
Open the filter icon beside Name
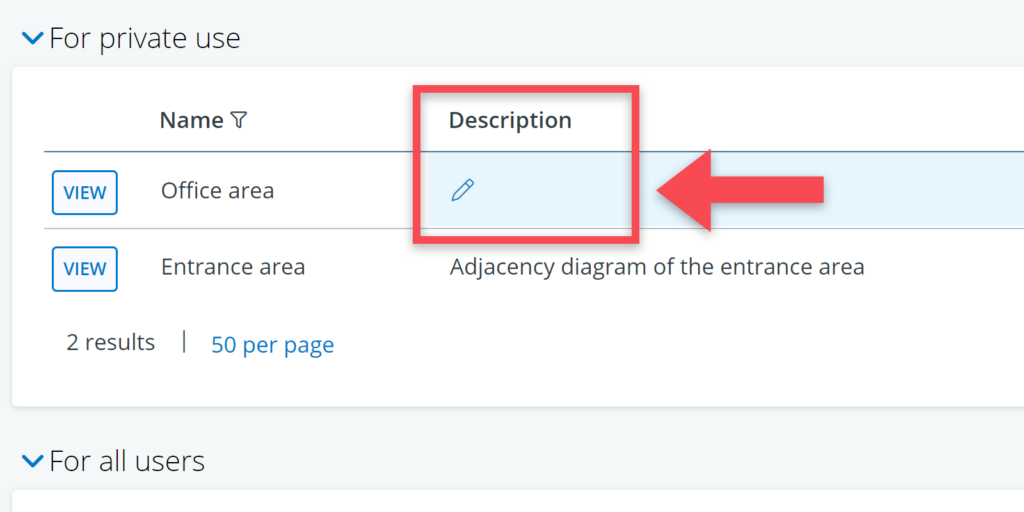[x=238, y=121]
